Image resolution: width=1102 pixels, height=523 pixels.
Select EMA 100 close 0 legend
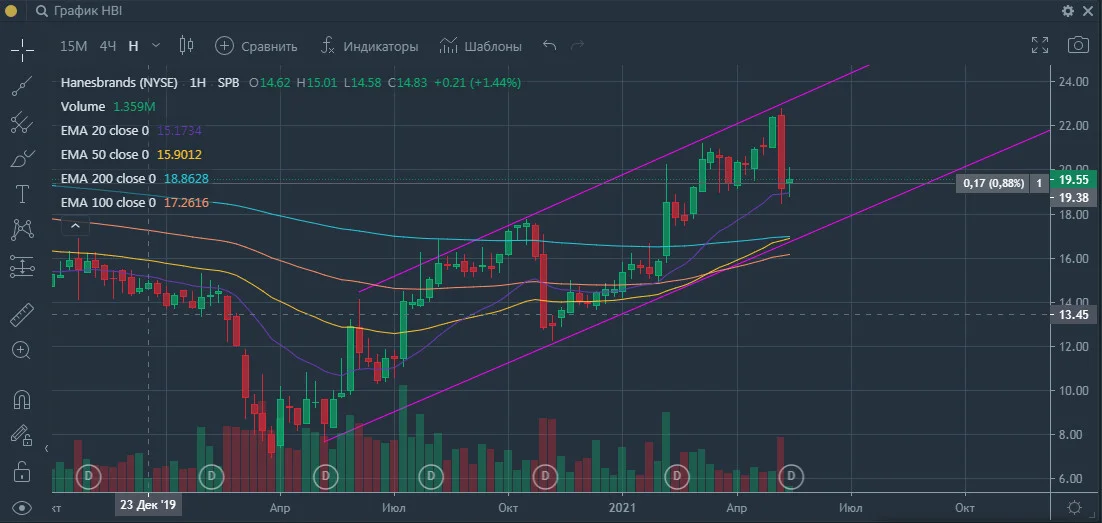coord(108,202)
